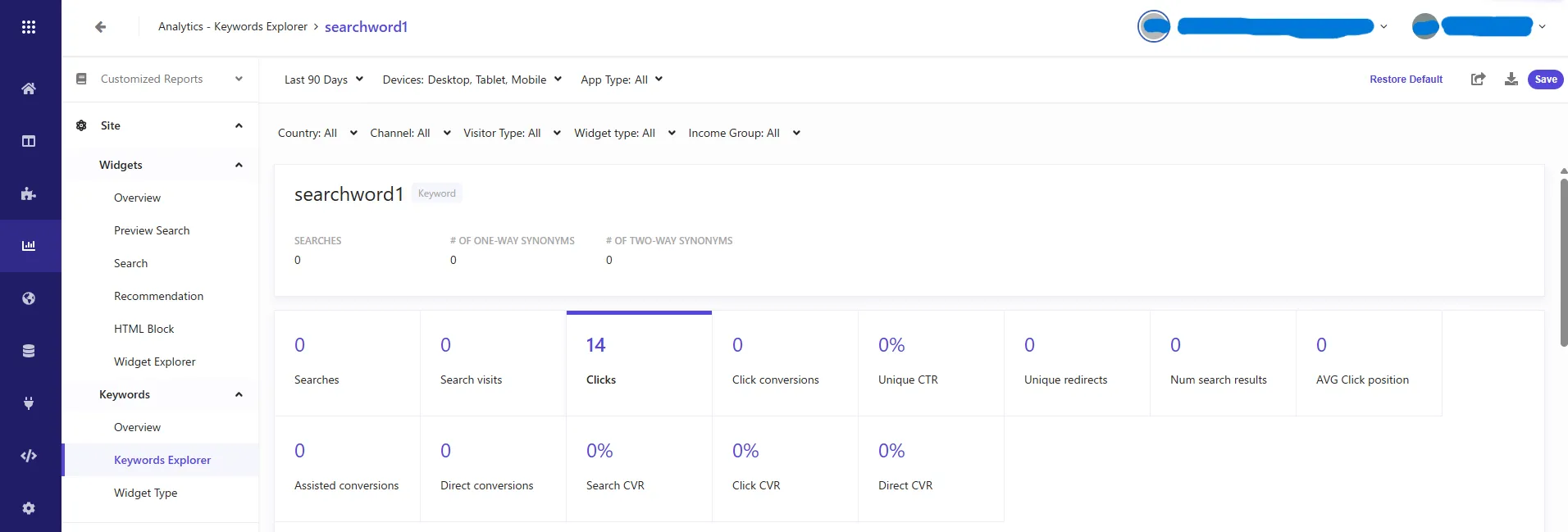The width and height of the screenshot is (1568, 532).
Task: Click the Save button
Action: pyautogui.click(x=1545, y=80)
